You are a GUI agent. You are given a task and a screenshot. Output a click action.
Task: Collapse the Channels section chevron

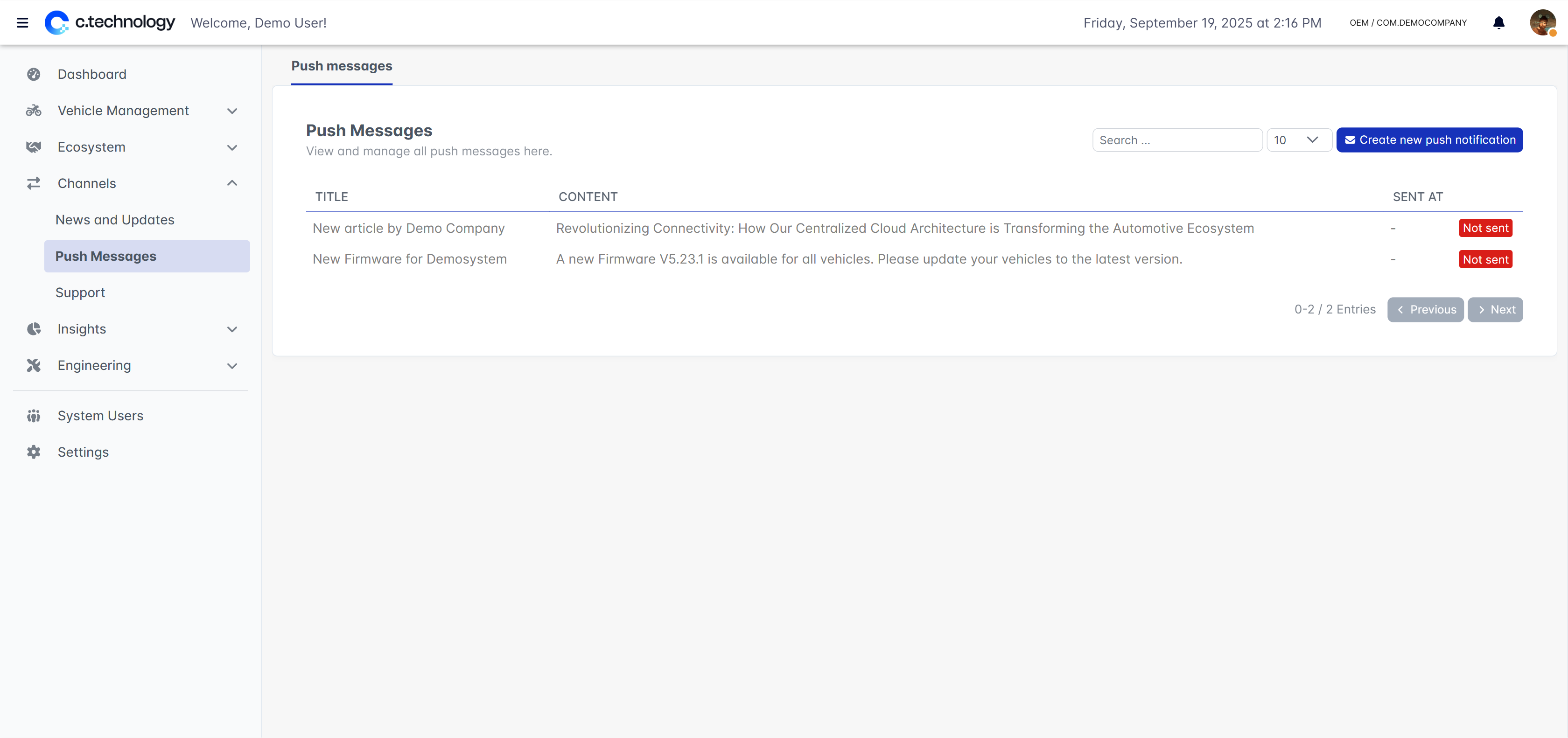click(232, 183)
